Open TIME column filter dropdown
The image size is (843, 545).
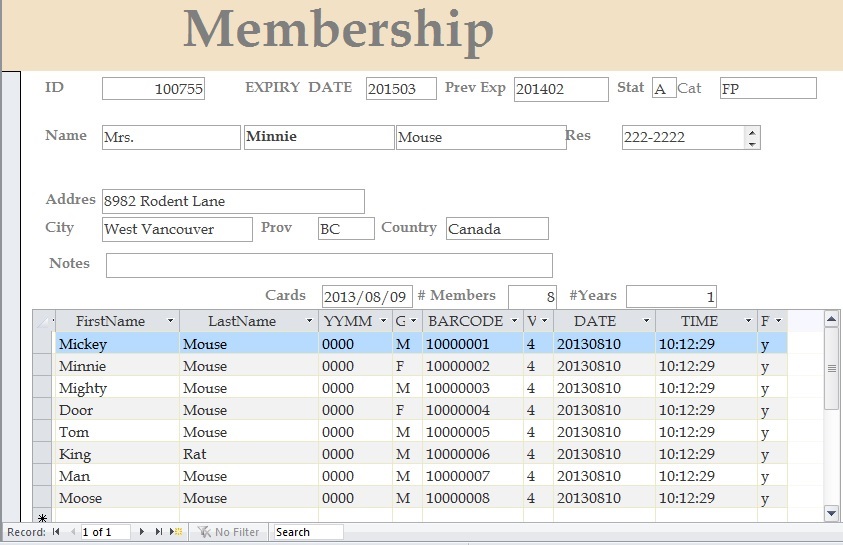pyautogui.click(x=748, y=321)
